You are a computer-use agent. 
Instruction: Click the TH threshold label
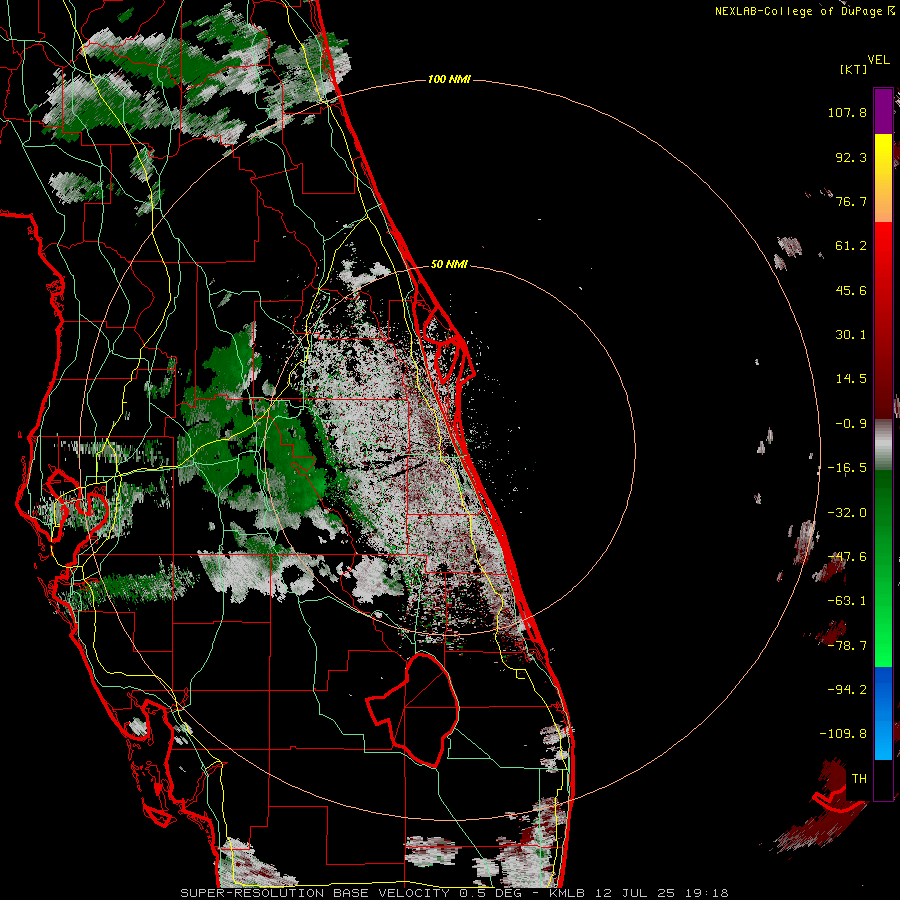[859, 779]
